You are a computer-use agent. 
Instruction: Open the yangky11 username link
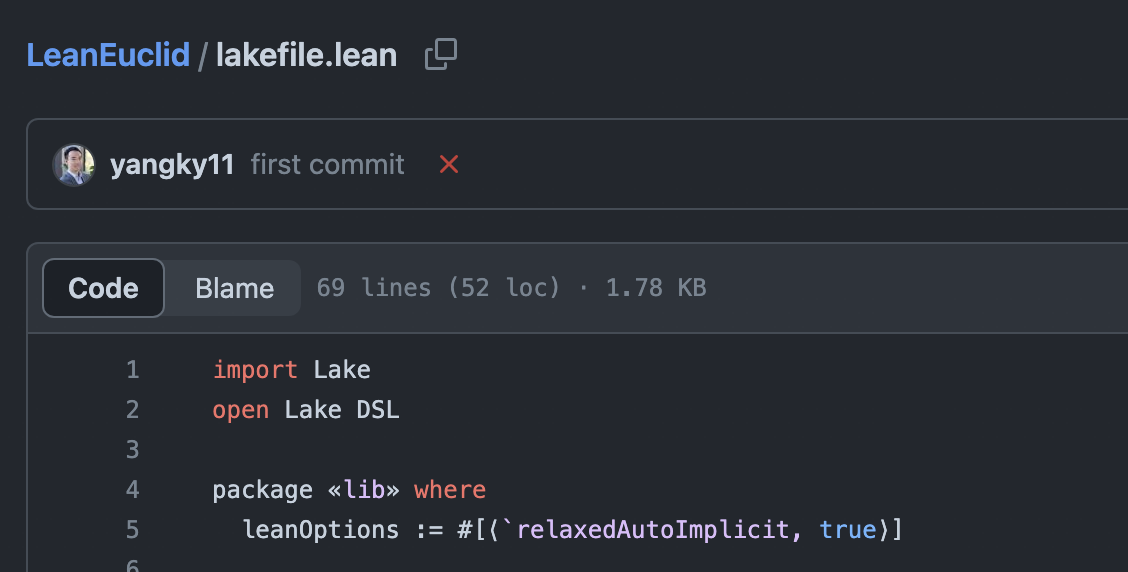pos(172,165)
